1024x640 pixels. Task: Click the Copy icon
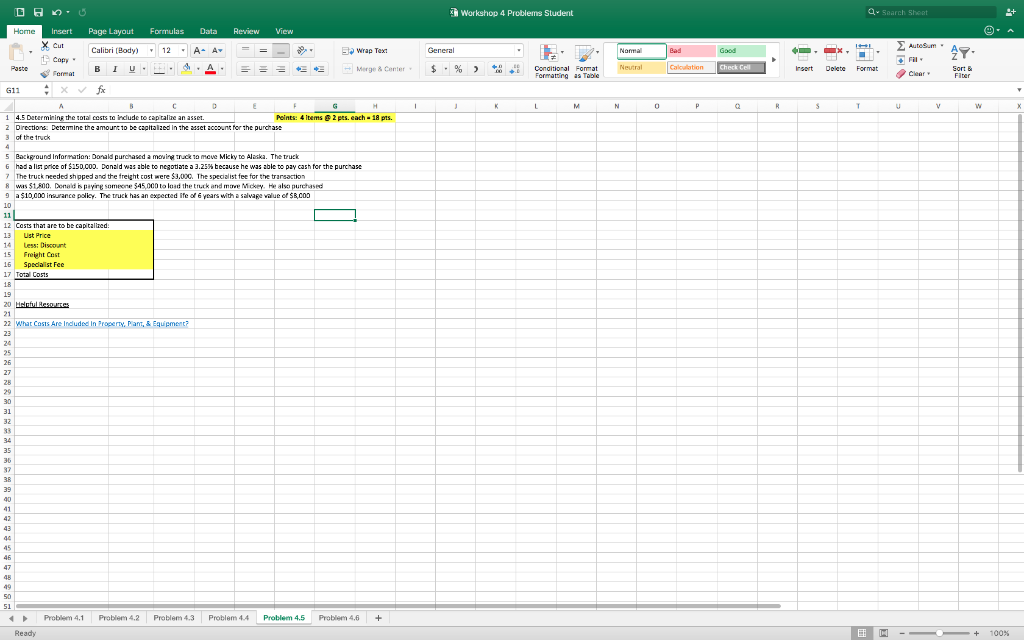point(45,59)
